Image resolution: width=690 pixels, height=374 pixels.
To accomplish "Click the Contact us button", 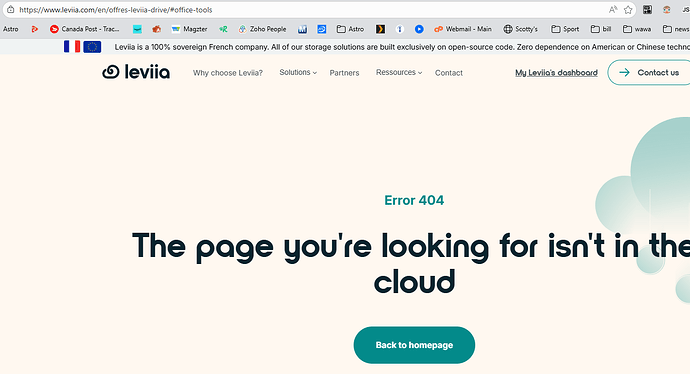I will [x=649, y=73].
